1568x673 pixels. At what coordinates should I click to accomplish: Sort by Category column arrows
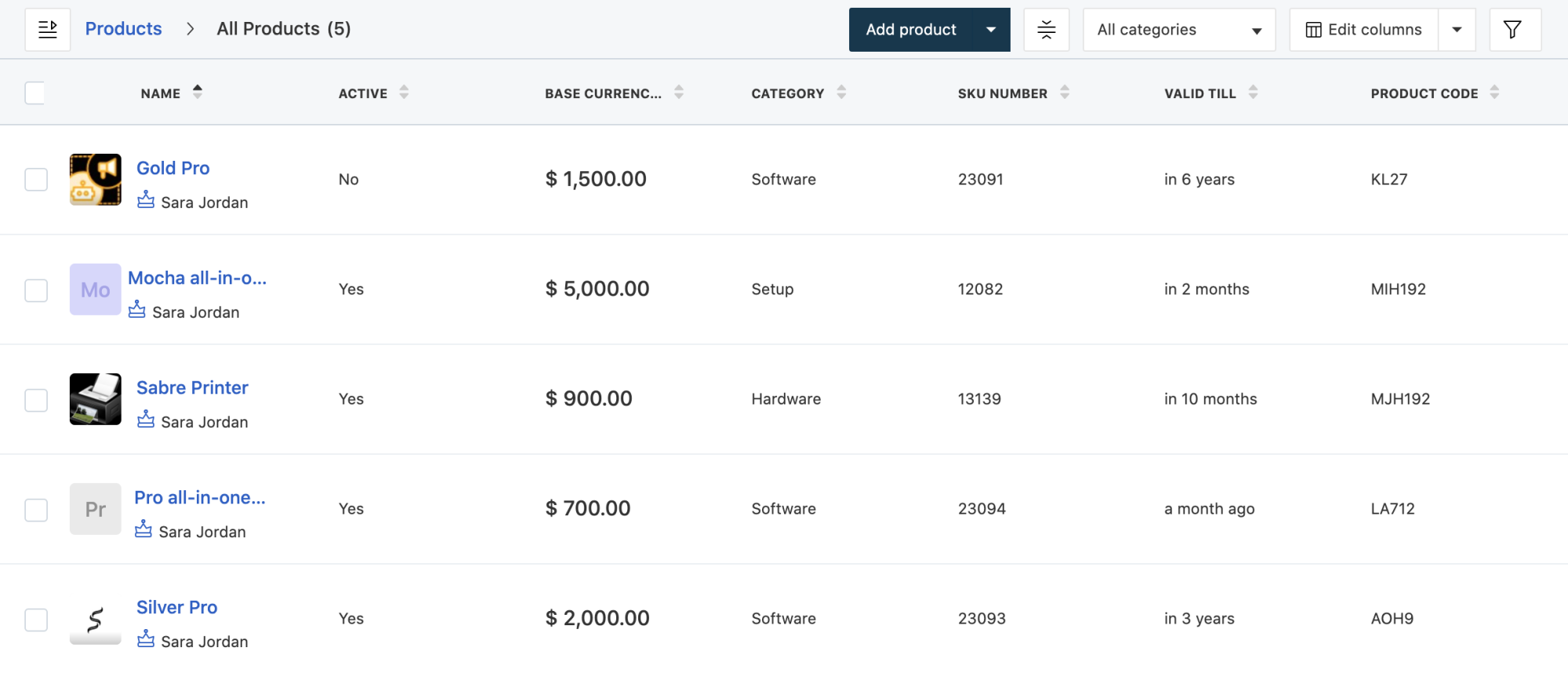[x=841, y=93]
